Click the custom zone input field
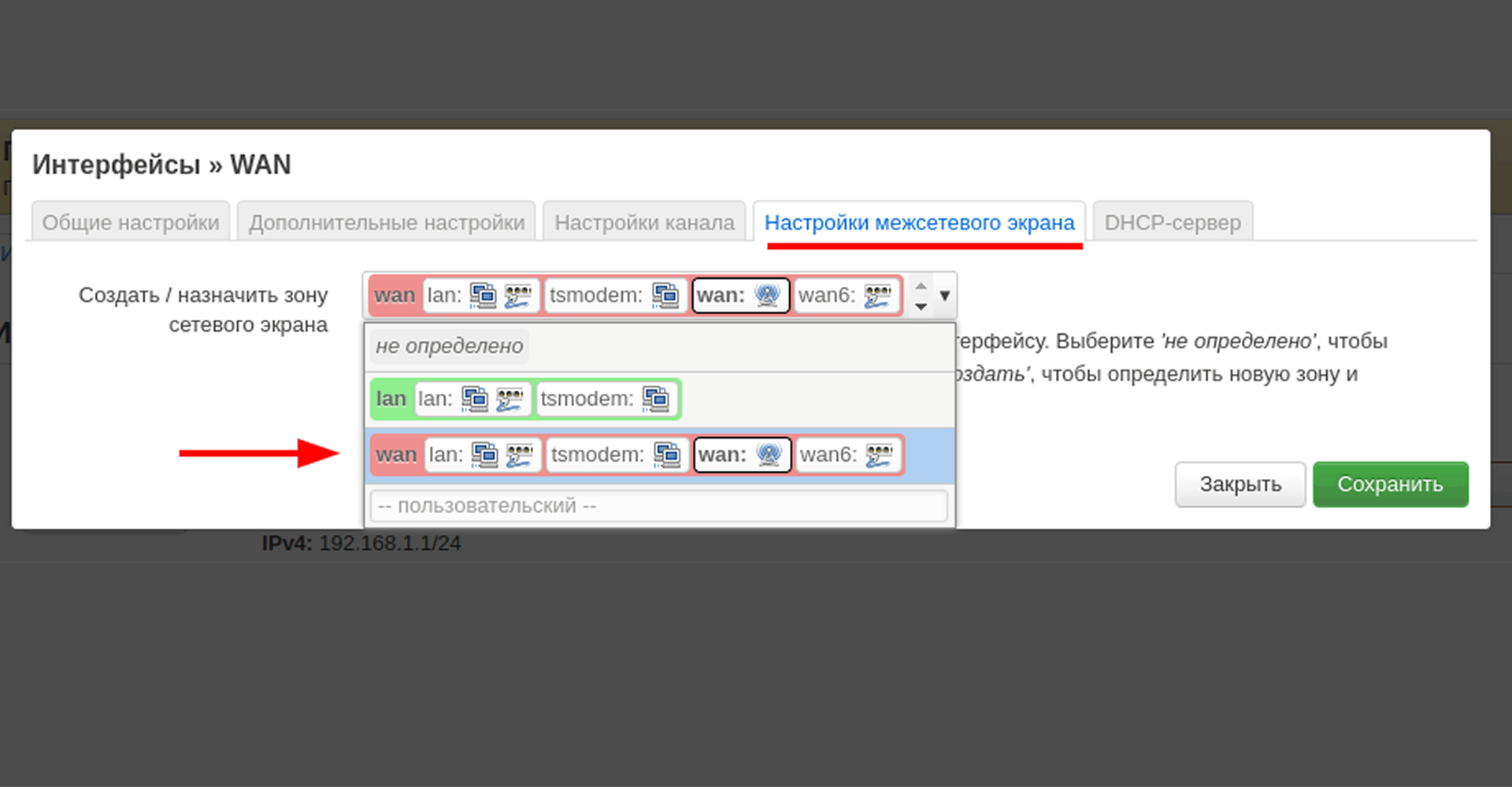 pyautogui.click(x=658, y=506)
